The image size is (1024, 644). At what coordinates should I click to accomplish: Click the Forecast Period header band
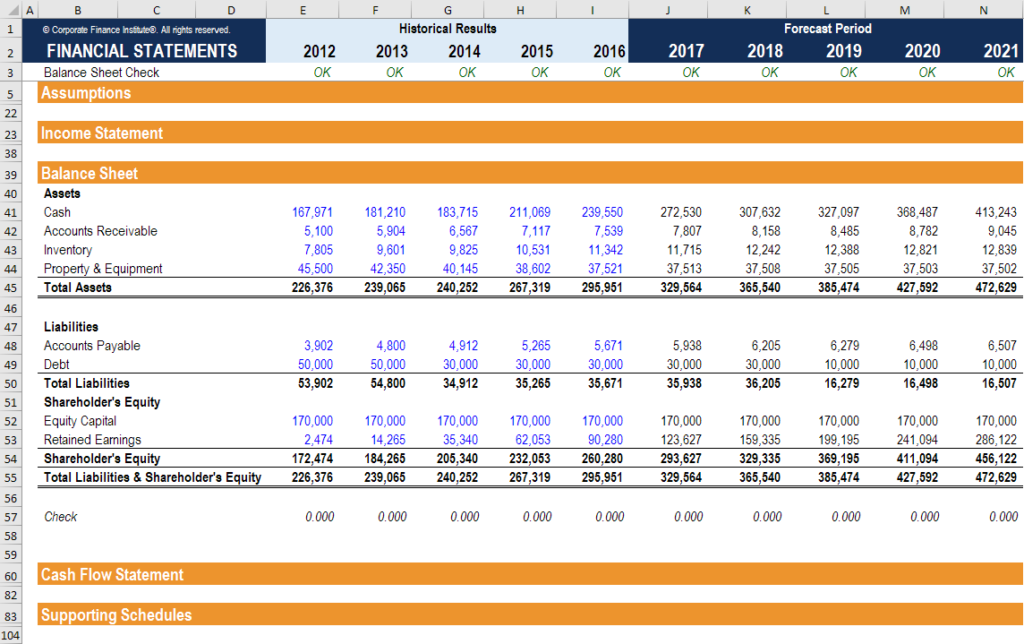(x=827, y=29)
